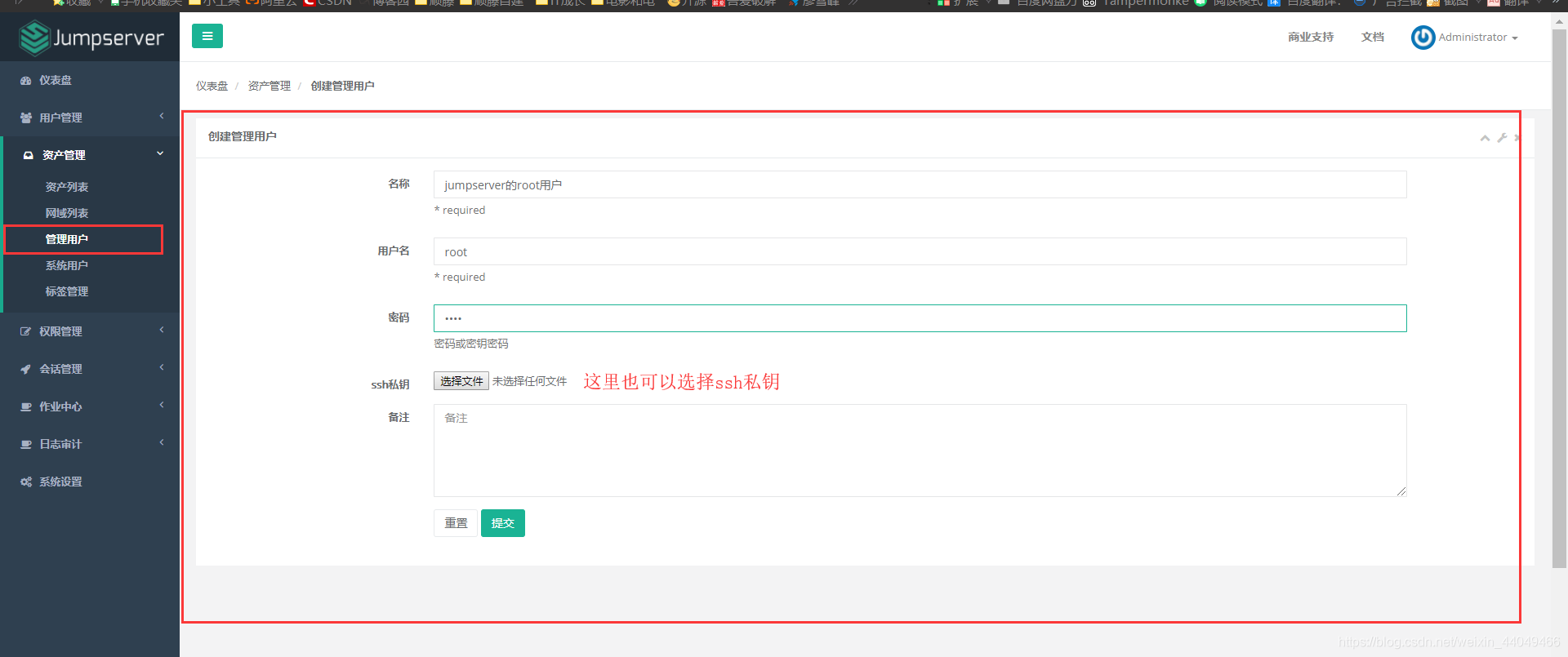Expand 用户管理 menu arrow
The width and height of the screenshot is (1568, 657).
(x=162, y=117)
